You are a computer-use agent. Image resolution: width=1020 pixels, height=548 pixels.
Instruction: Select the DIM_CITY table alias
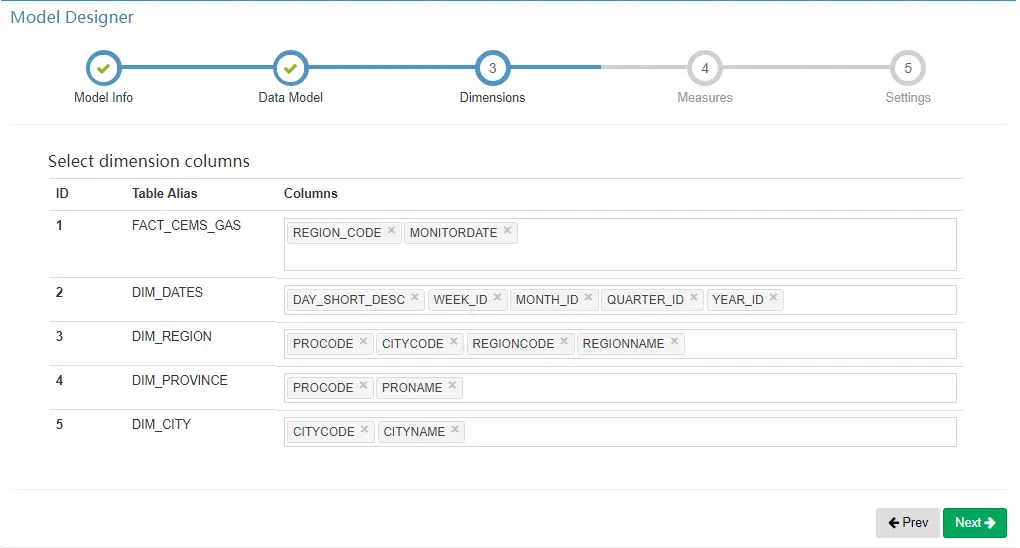[x=161, y=424]
